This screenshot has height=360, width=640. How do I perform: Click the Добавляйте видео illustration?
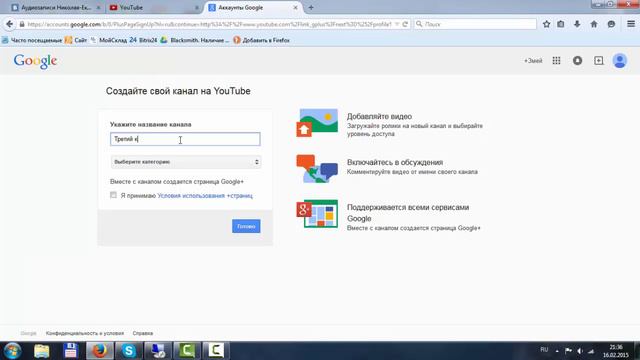(317, 123)
